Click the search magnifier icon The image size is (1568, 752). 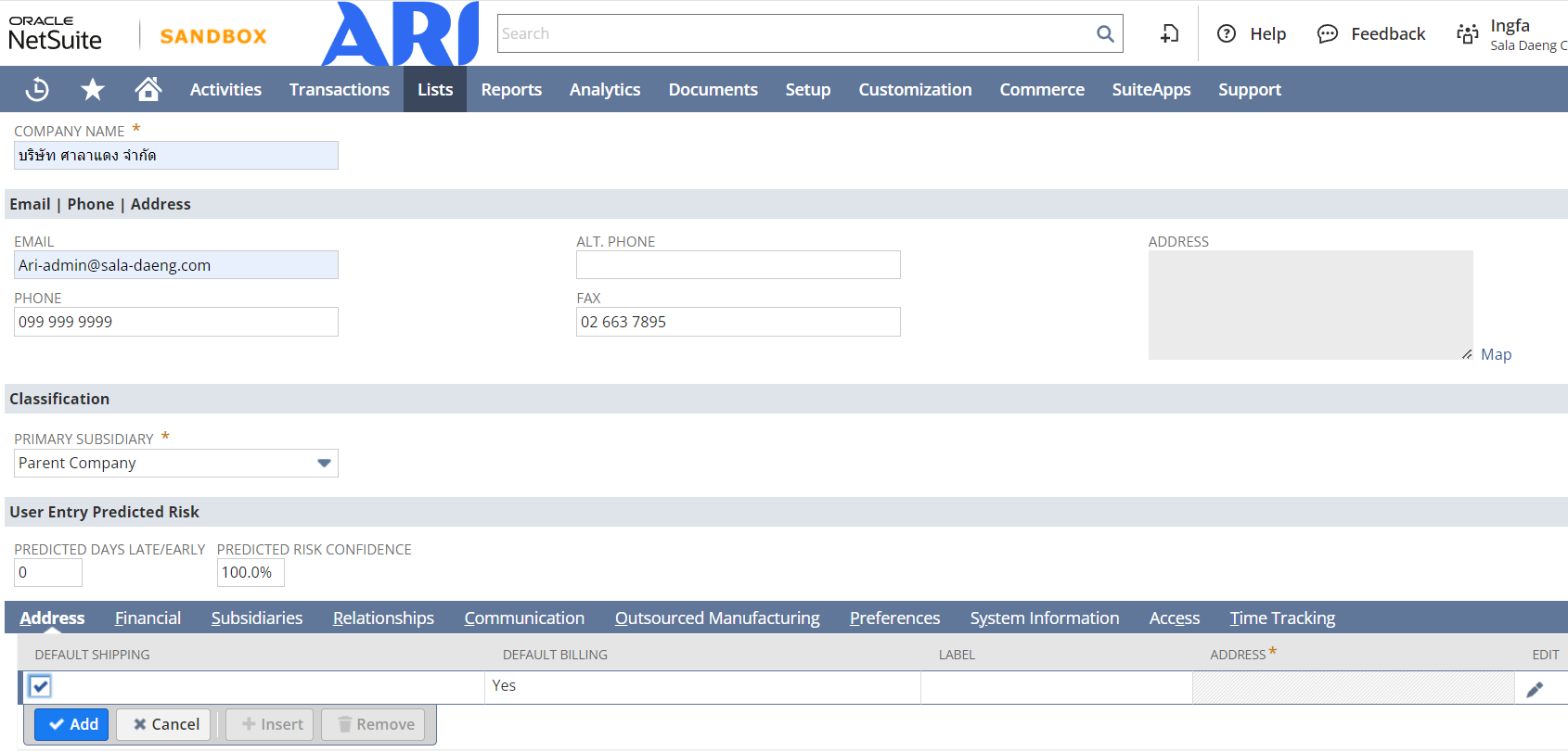click(x=1105, y=33)
